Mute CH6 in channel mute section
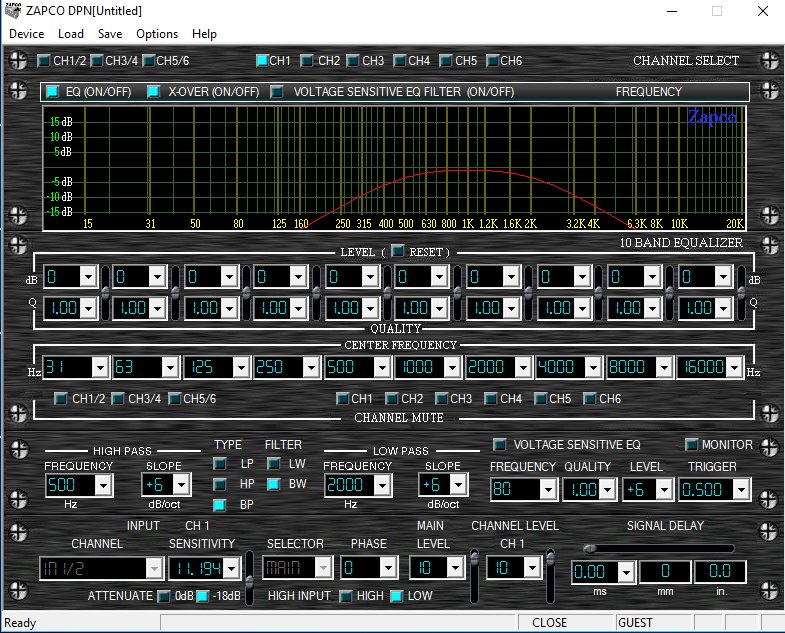 pyautogui.click(x=590, y=399)
